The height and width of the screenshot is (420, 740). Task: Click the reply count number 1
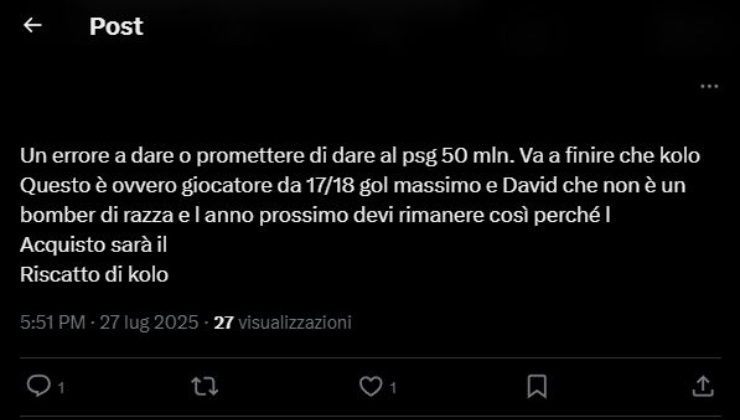click(x=61, y=388)
